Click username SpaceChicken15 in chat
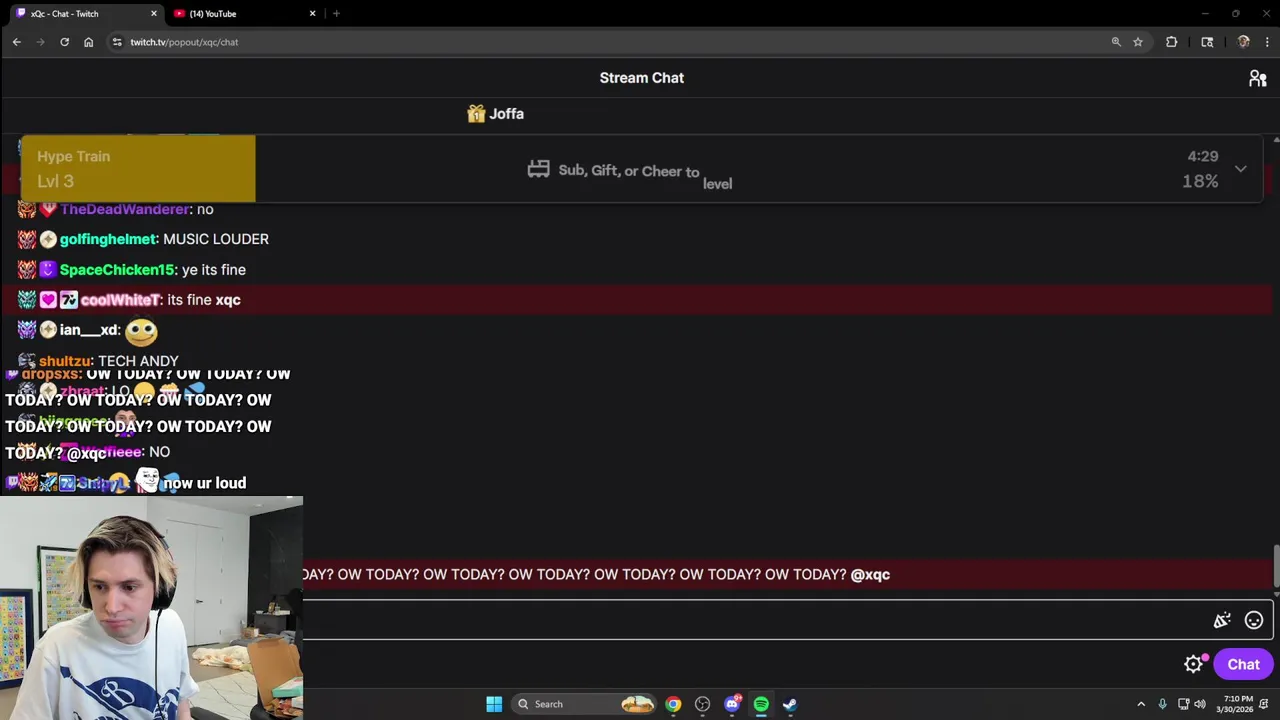Screen dimensions: 1280x720 117,270
